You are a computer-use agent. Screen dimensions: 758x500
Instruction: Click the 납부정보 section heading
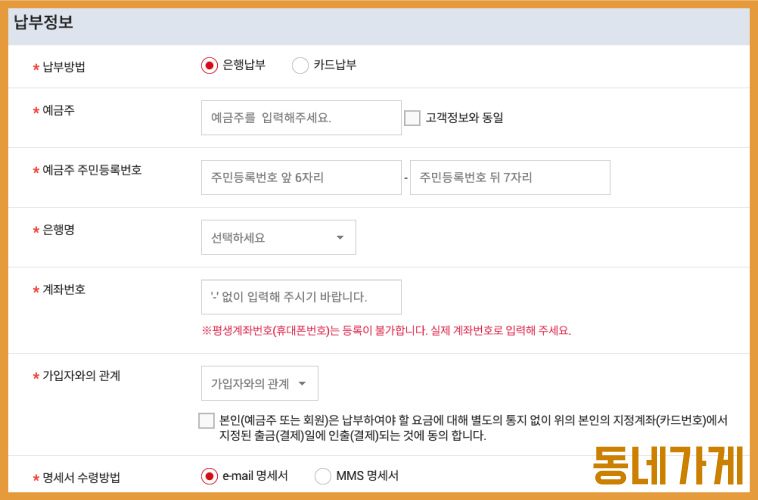[x=44, y=22]
